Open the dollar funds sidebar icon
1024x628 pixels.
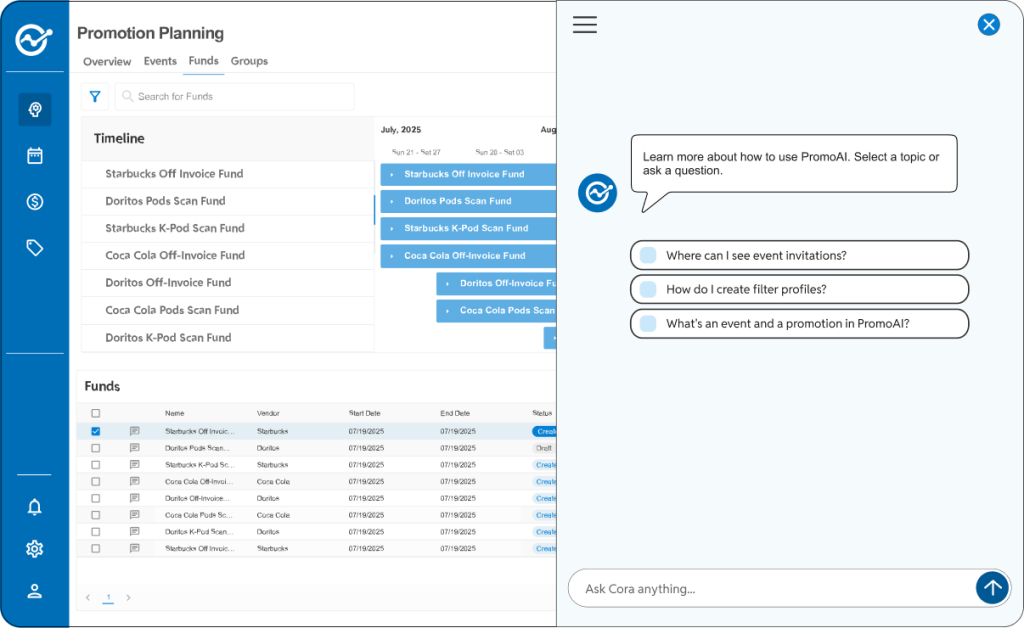pyautogui.click(x=35, y=202)
